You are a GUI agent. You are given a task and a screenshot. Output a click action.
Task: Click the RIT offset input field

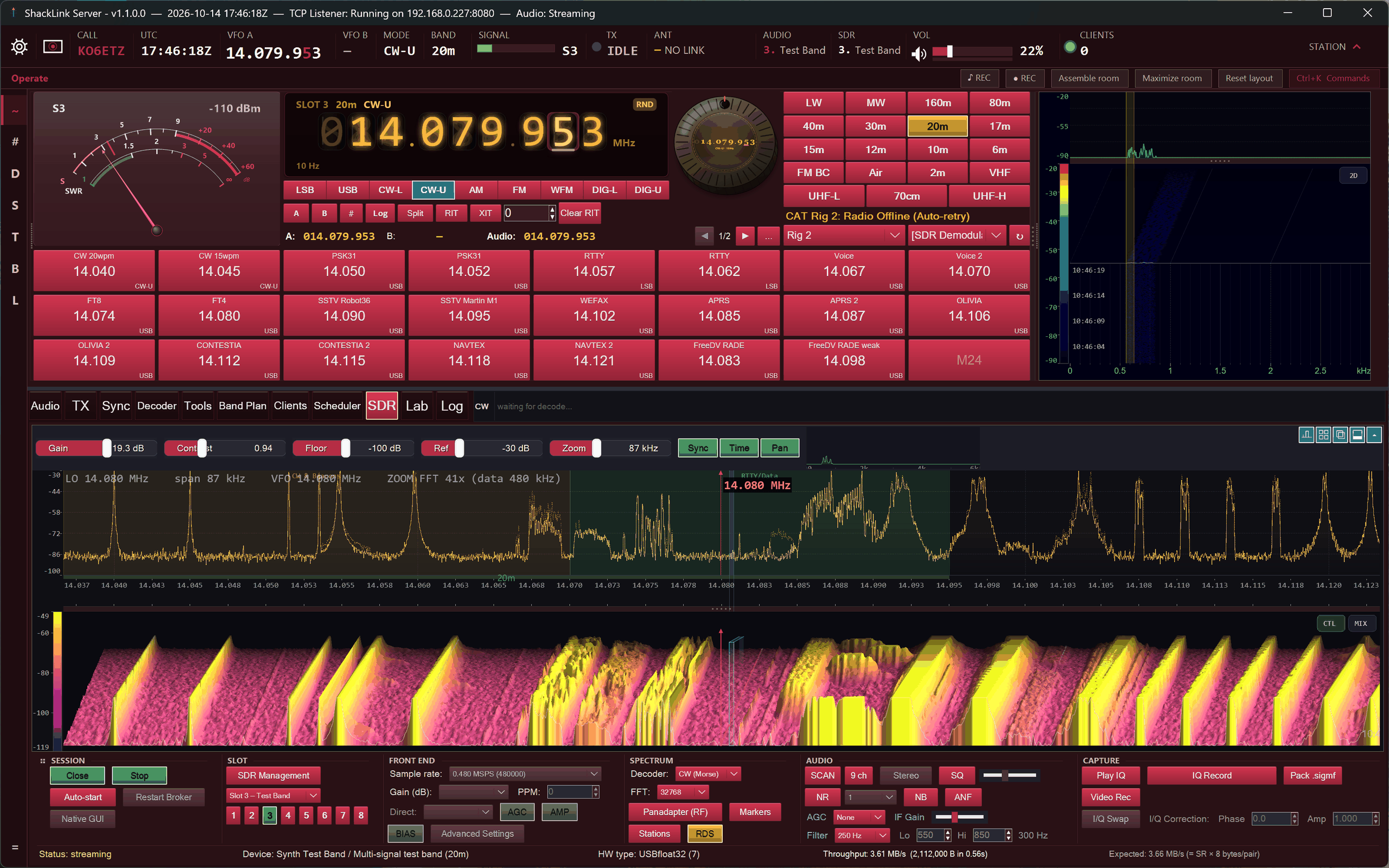(x=526, y=213)
